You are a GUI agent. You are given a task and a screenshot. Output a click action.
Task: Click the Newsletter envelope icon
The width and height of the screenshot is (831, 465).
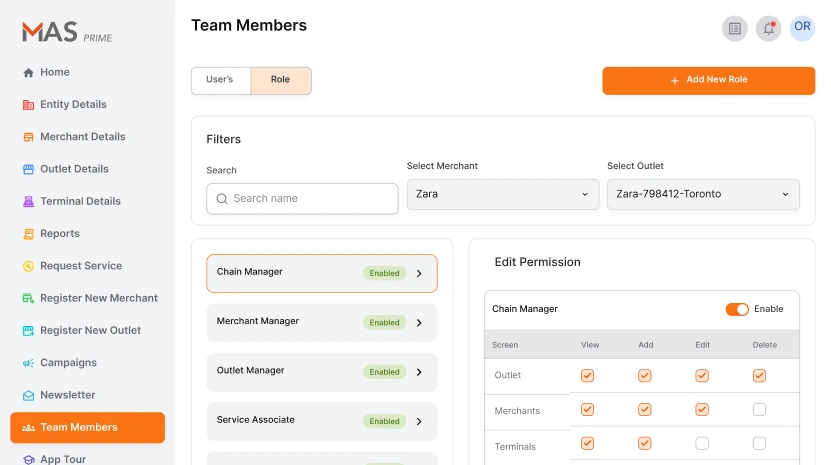(28, 395)
